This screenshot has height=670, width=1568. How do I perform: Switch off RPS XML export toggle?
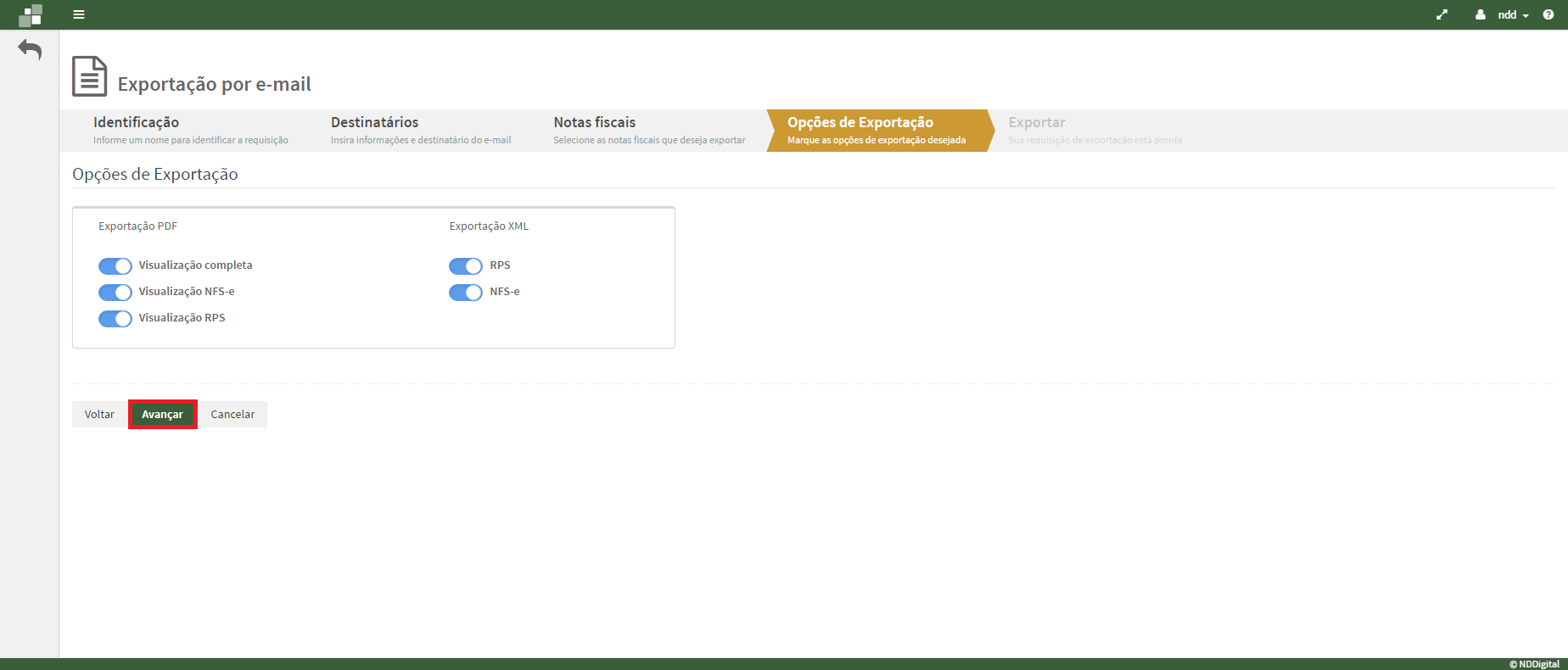pos(465,266)
